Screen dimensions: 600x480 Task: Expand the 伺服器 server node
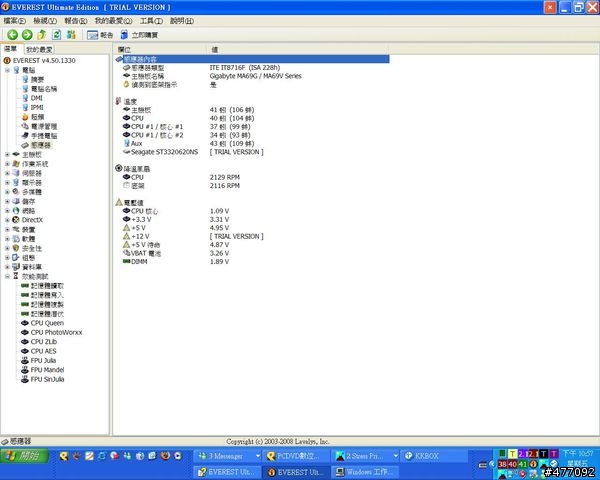(x=7, y=173)
